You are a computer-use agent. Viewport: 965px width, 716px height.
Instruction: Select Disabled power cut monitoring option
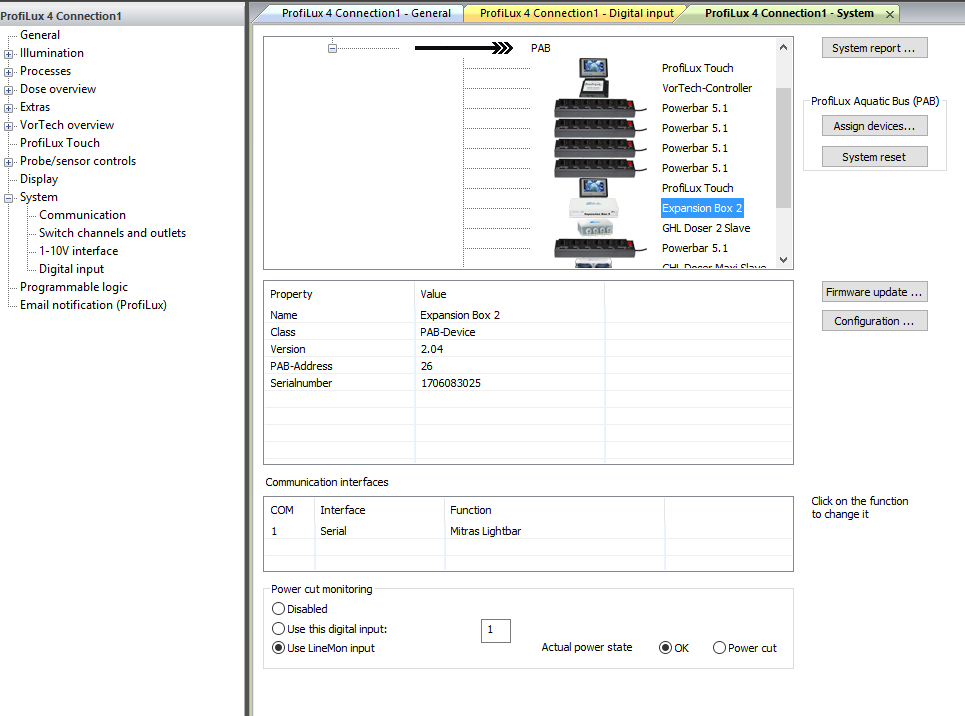click(278, 609)
